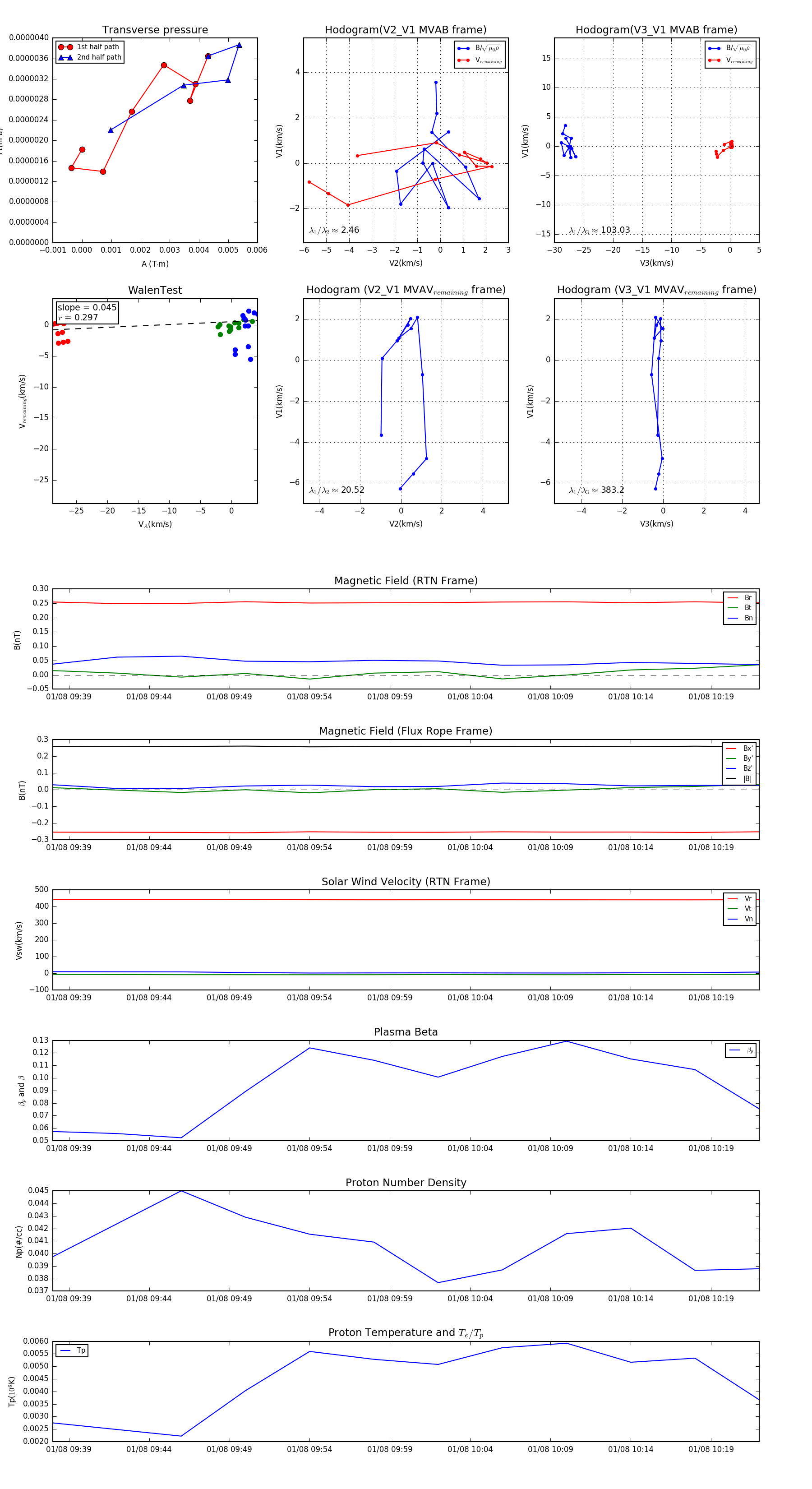
Task: Click the 'A (T·m)' x-axis label
Action: [155, 264]
